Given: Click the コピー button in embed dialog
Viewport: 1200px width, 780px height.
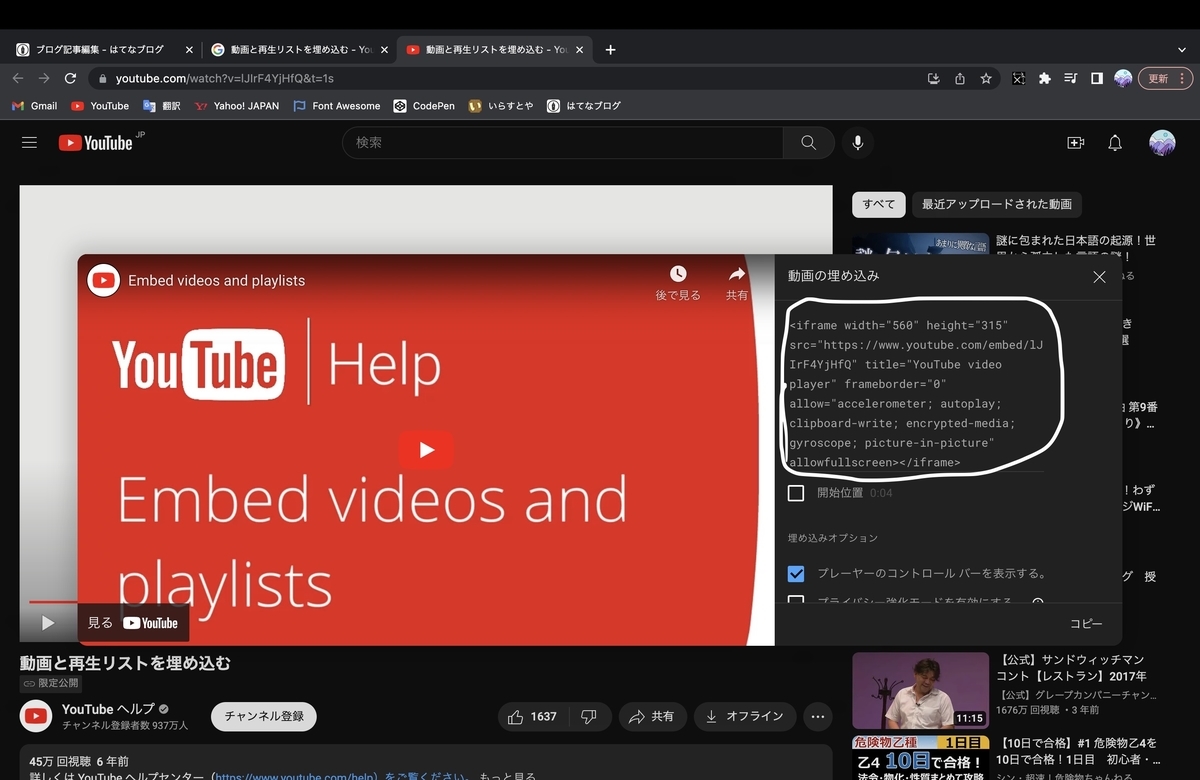Looking at the screenshot, I should [x=1086, y=623].
